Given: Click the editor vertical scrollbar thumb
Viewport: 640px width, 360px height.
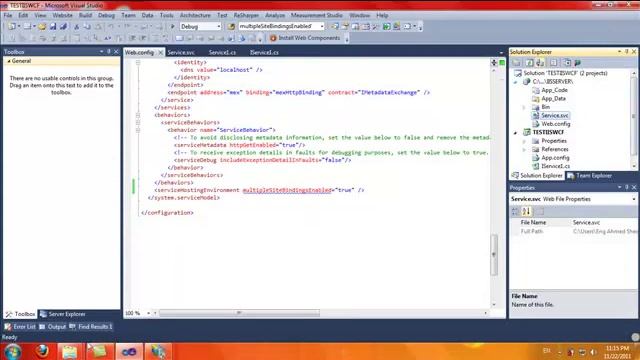Looking at the screenshot, I should coord(494,255).
